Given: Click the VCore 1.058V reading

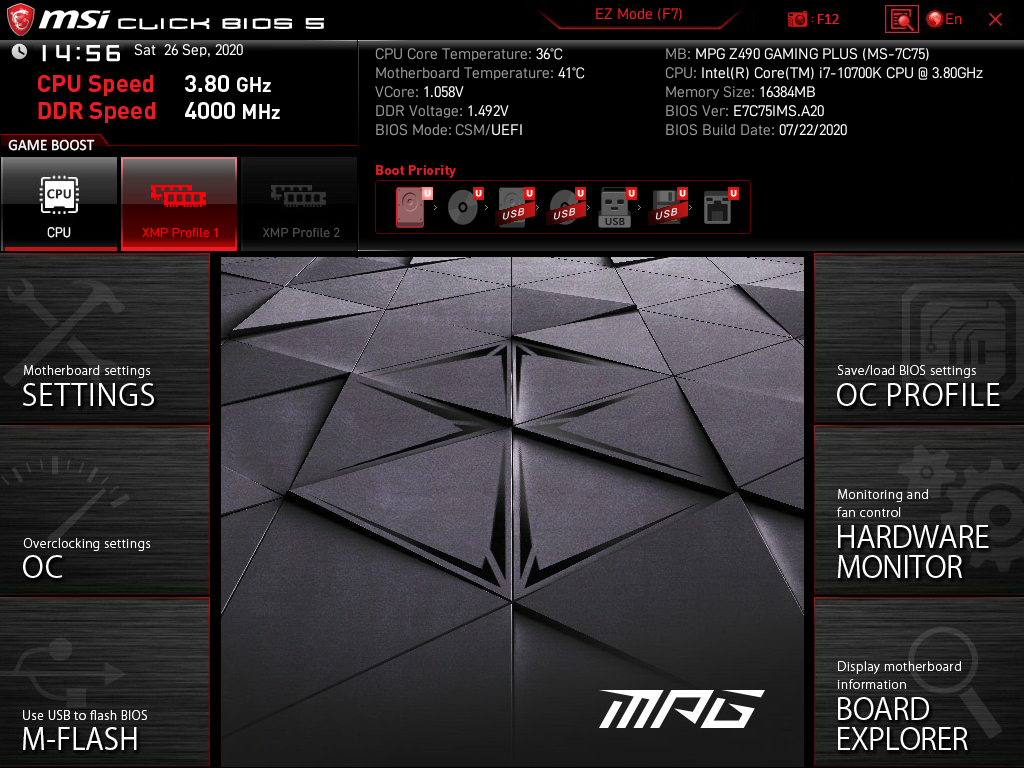Looking at the screenshot, I should 419,92.
